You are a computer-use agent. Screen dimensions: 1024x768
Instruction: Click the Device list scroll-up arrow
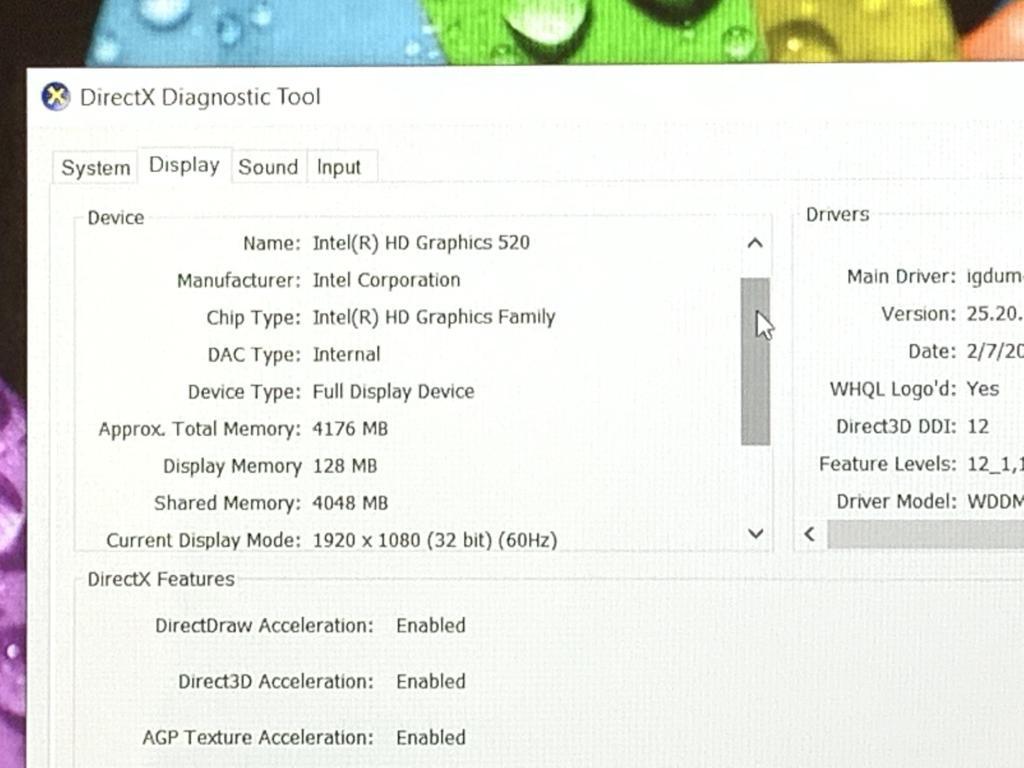(x=755, y=244)
